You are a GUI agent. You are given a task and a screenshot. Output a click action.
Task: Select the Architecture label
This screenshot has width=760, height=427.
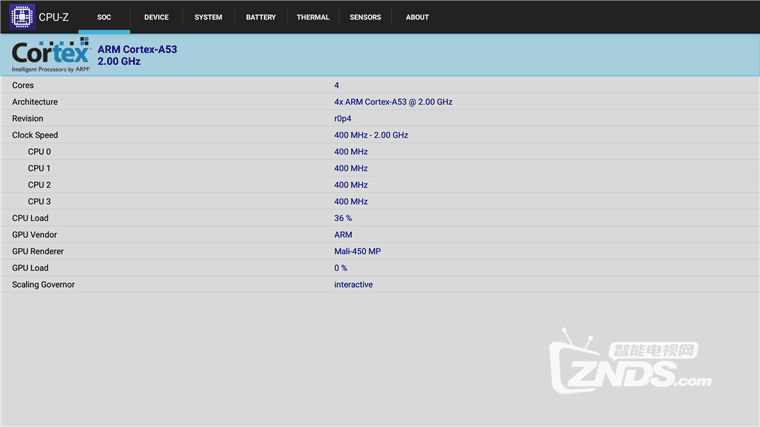35,102
